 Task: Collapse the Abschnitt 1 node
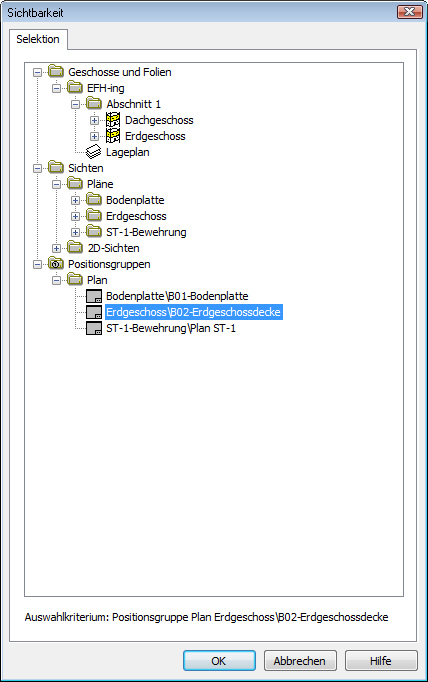click(75, 104)
